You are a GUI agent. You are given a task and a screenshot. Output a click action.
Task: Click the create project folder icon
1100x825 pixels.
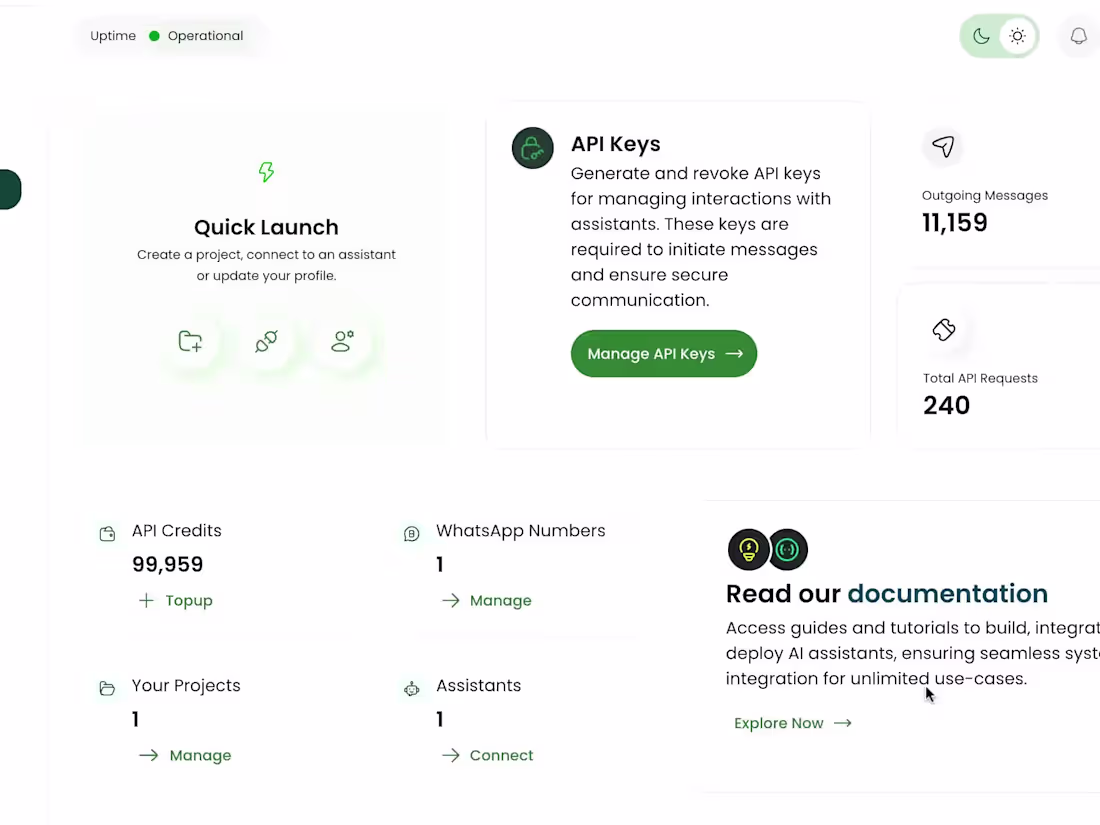[190, 342]
